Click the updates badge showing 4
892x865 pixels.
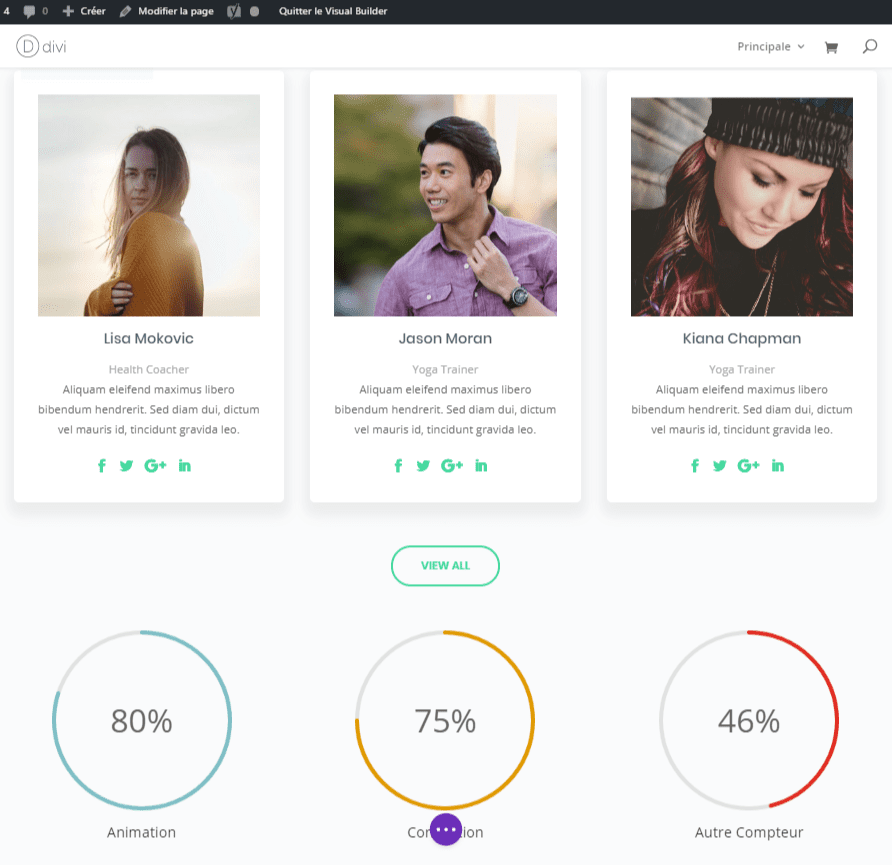(x=6, y=11)
